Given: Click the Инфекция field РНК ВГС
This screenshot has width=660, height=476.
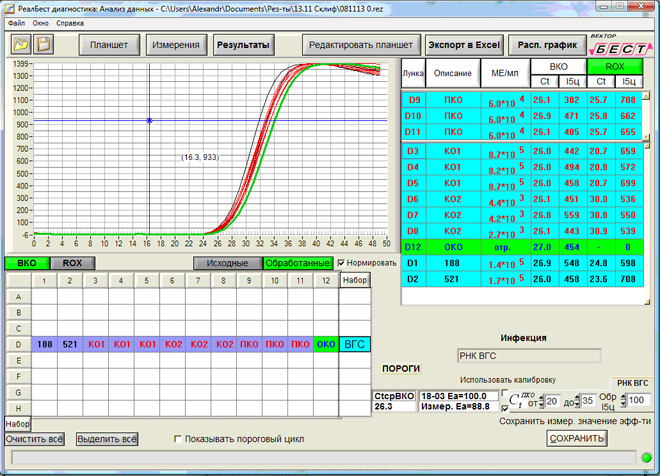Looking at the screenshot, I should click(529, 356).
